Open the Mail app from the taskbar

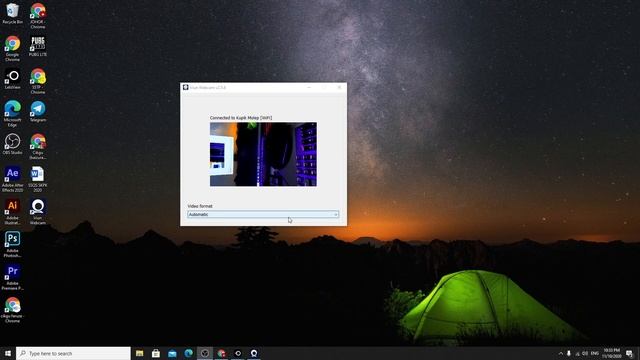click(172, 353)
